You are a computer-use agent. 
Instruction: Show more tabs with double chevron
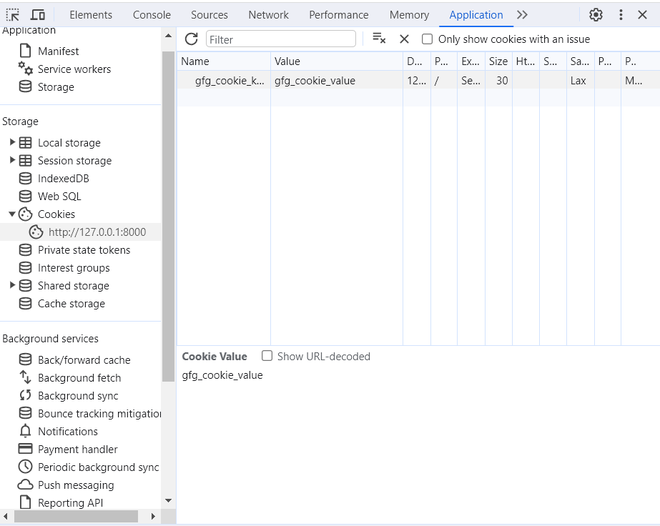[522, 15]
